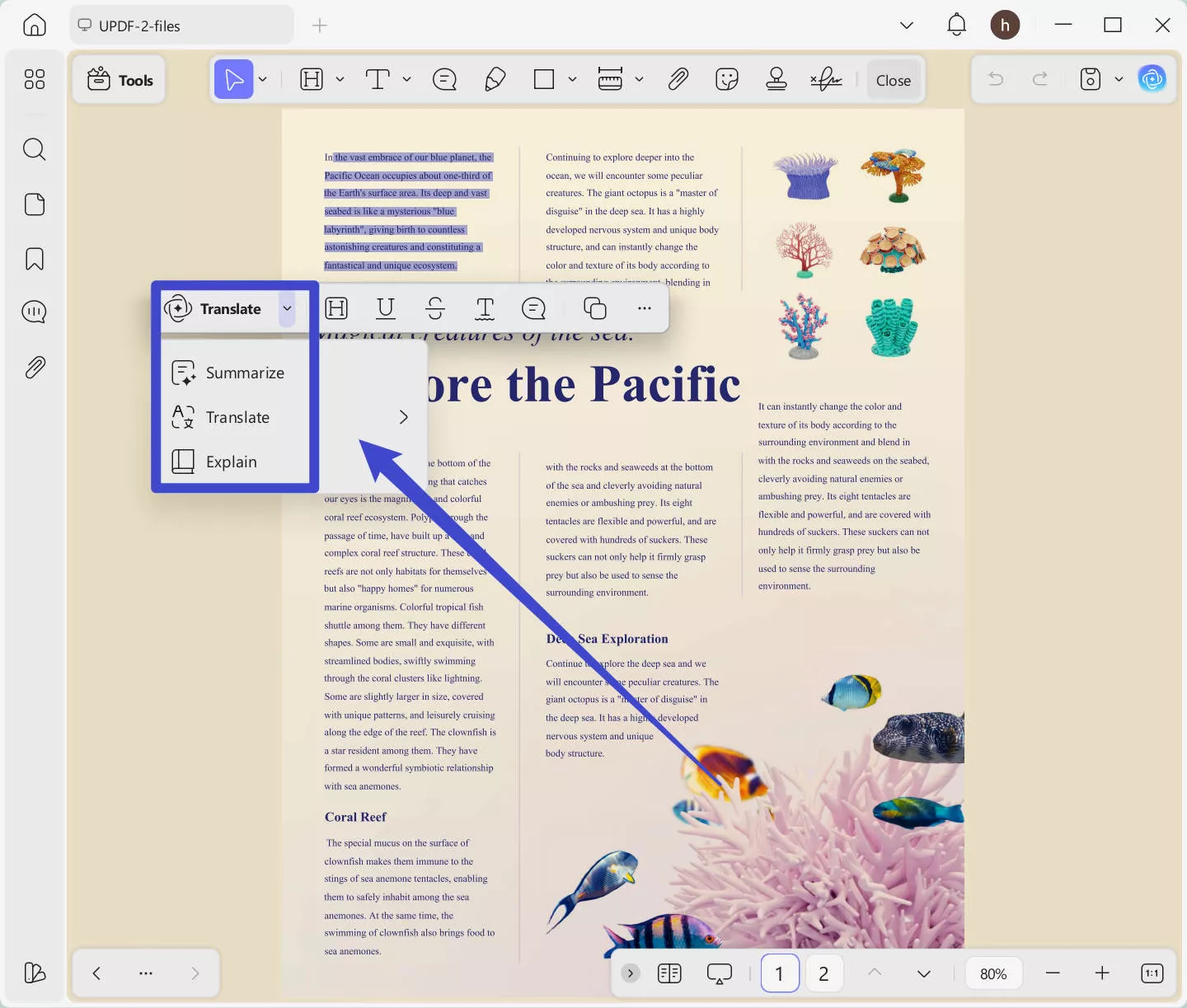1187x1008 pixels.
Task: Jump to page 2 in the page navigator
Action: pyautogui.click(x=823, y=973)
